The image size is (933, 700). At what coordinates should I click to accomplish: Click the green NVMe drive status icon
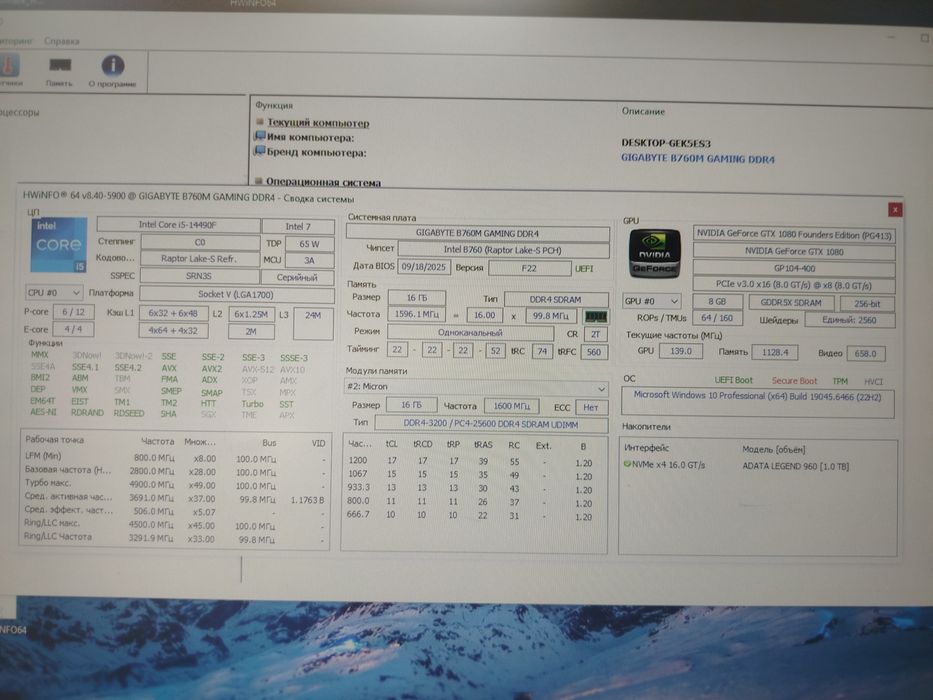[627, 464]
